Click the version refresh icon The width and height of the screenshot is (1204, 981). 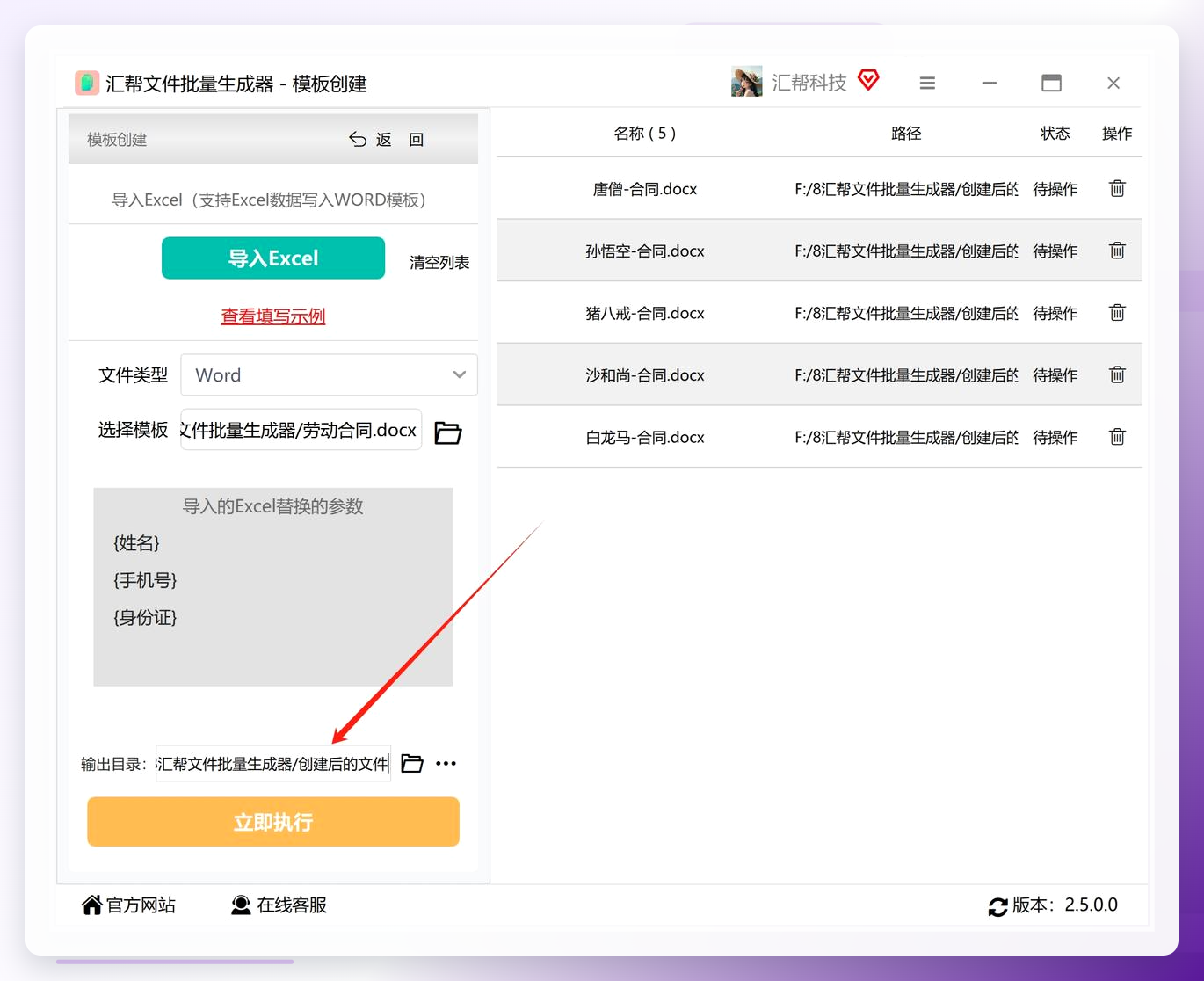pyautogui.click(x=997, y=906)
